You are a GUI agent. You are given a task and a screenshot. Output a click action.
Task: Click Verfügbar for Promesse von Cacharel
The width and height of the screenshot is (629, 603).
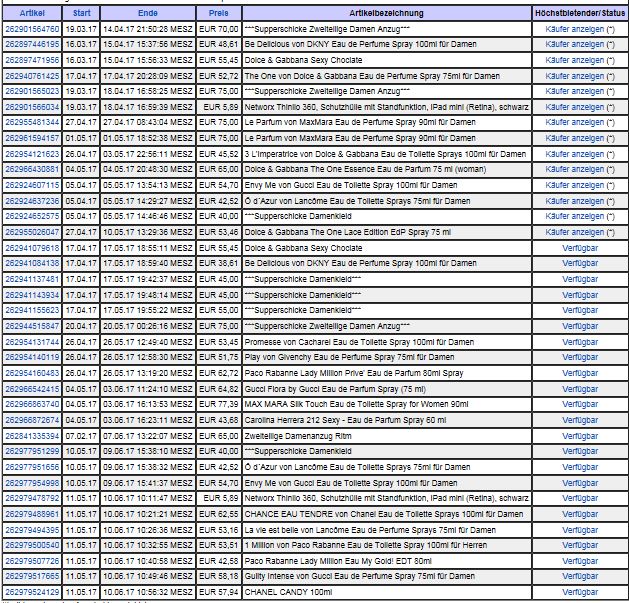[x=580, y=342]
